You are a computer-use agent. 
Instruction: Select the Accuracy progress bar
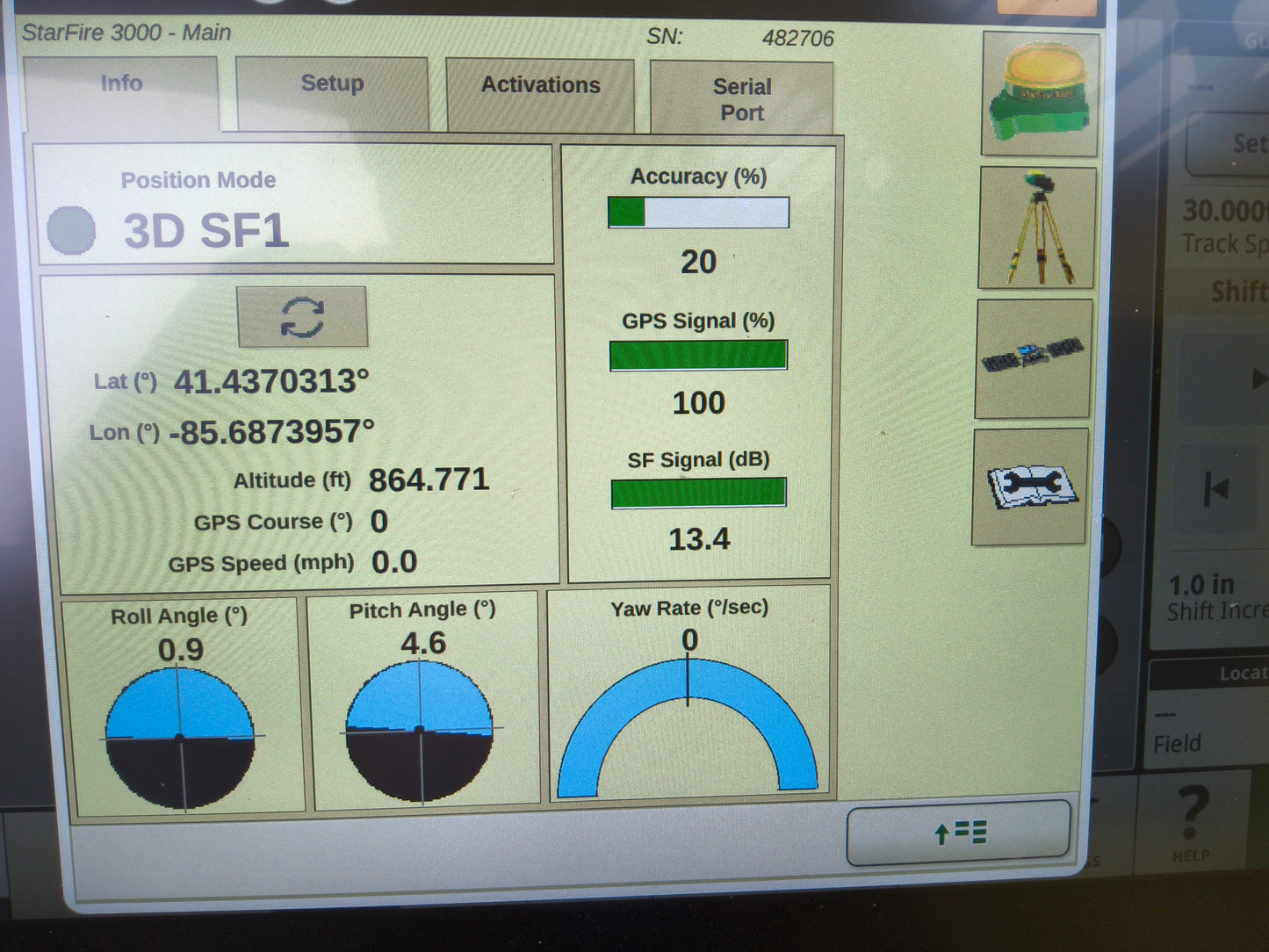pos(699,213)
